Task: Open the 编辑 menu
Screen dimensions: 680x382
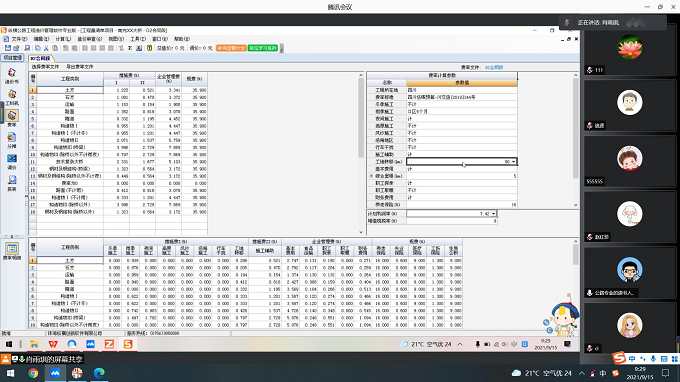Action: (x=42, y=39)
